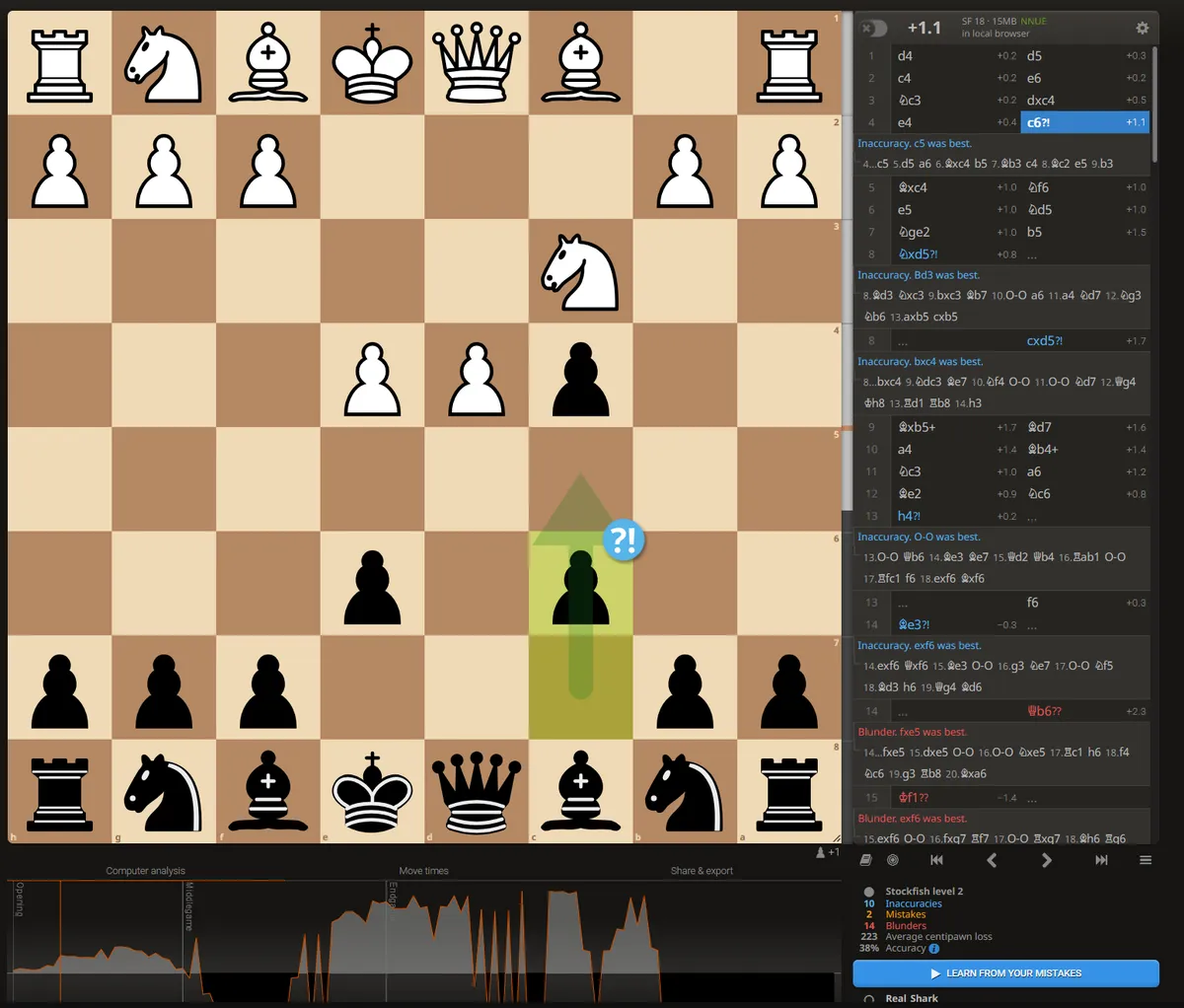Open the opening explorer book icon
1184x1008 pixels.
865,859
